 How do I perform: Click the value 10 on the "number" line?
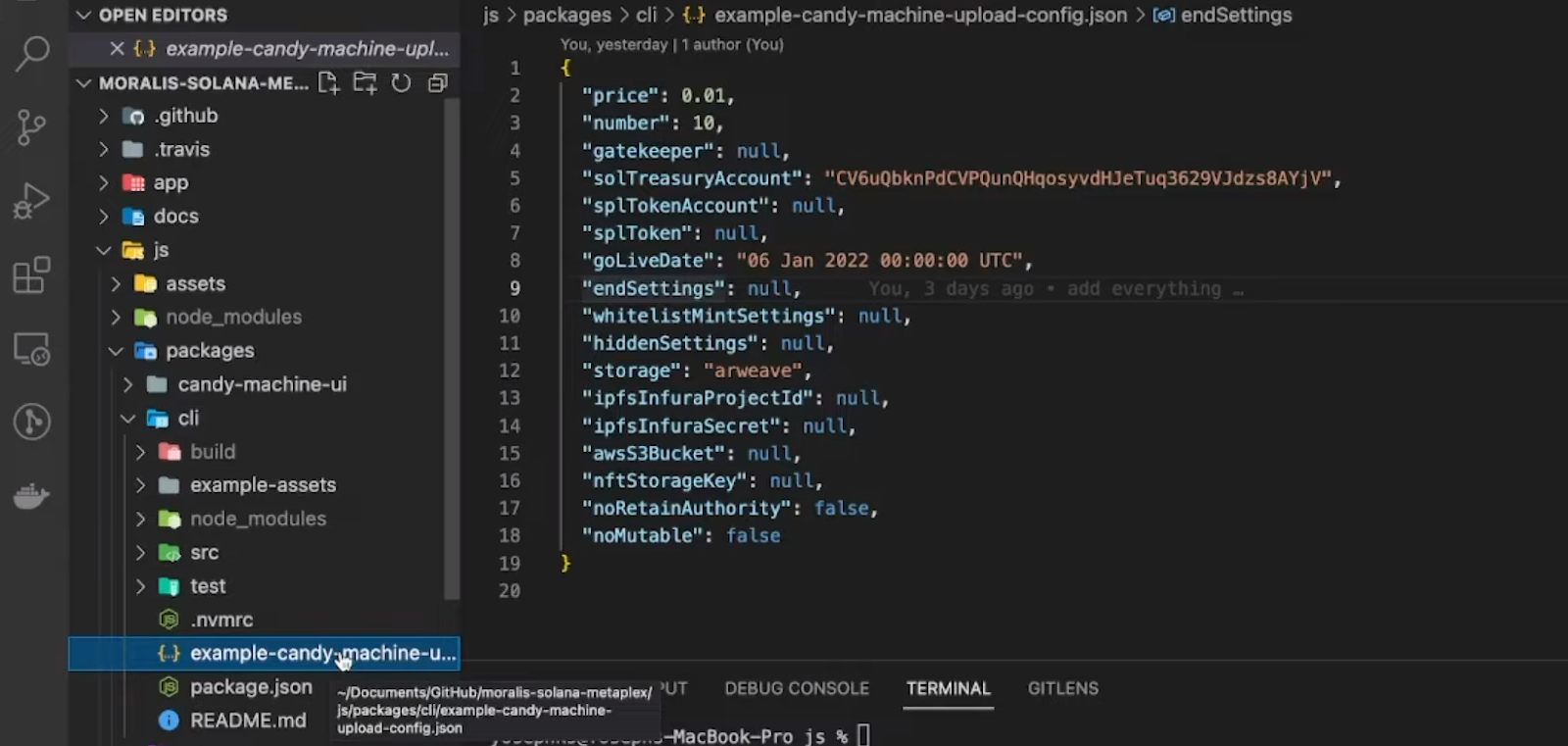(704, 123)
